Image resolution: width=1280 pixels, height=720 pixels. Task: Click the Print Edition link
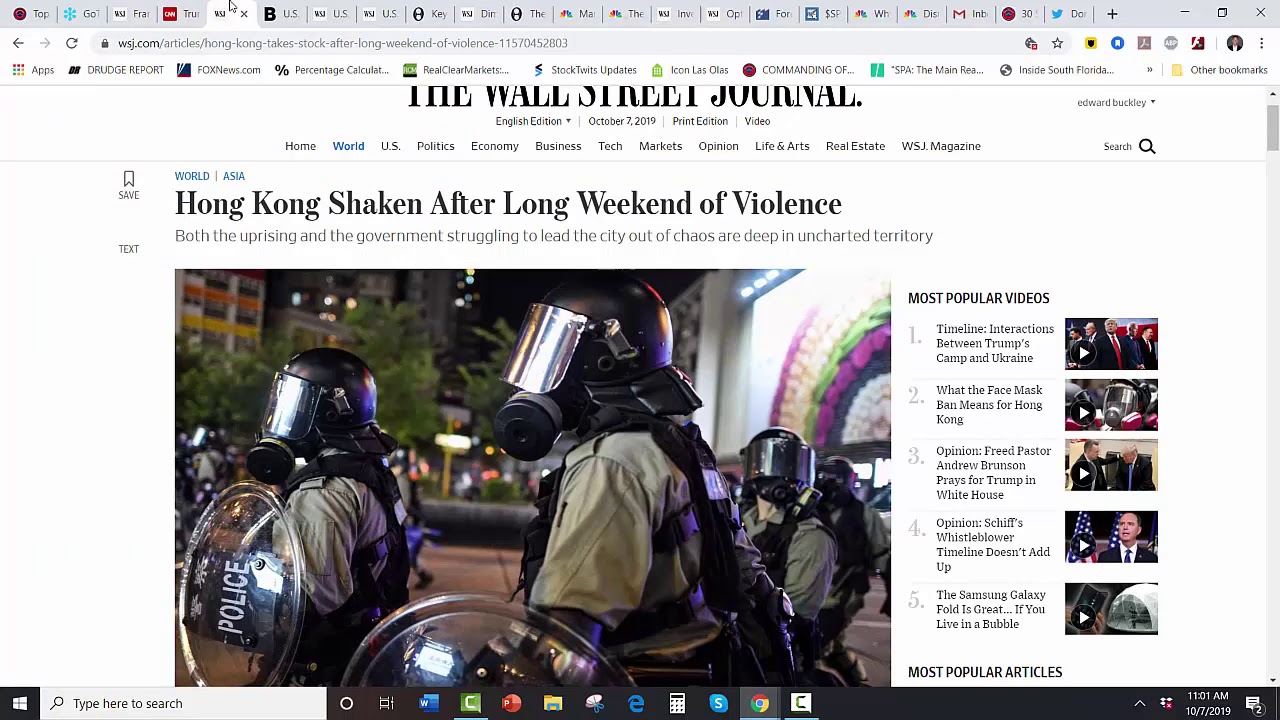(700, 121)
